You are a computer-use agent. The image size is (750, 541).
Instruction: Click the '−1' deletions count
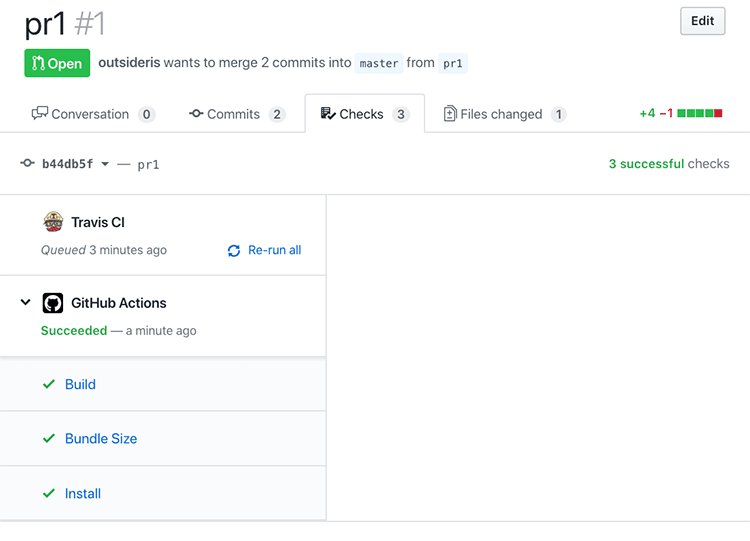[666, 113]
